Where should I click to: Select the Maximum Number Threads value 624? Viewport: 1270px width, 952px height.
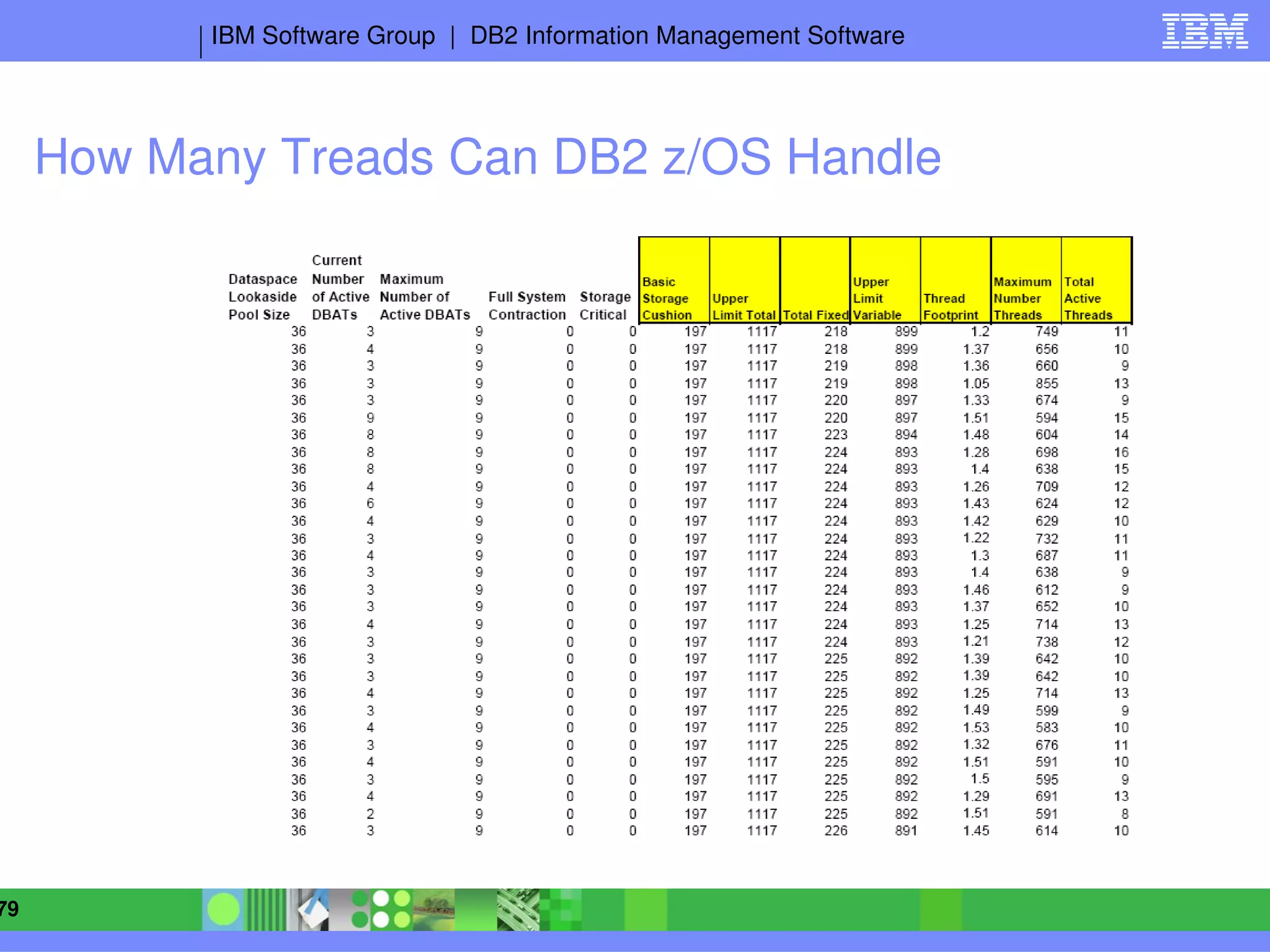point(1047,503)
